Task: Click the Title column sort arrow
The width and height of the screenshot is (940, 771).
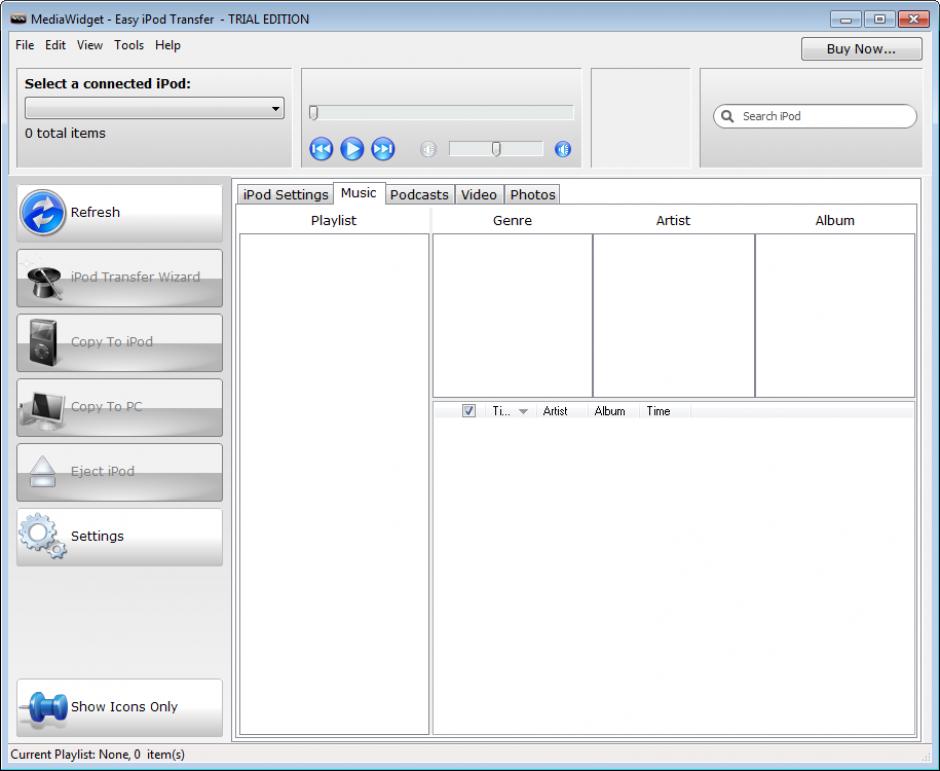Action: pos(523,411)
